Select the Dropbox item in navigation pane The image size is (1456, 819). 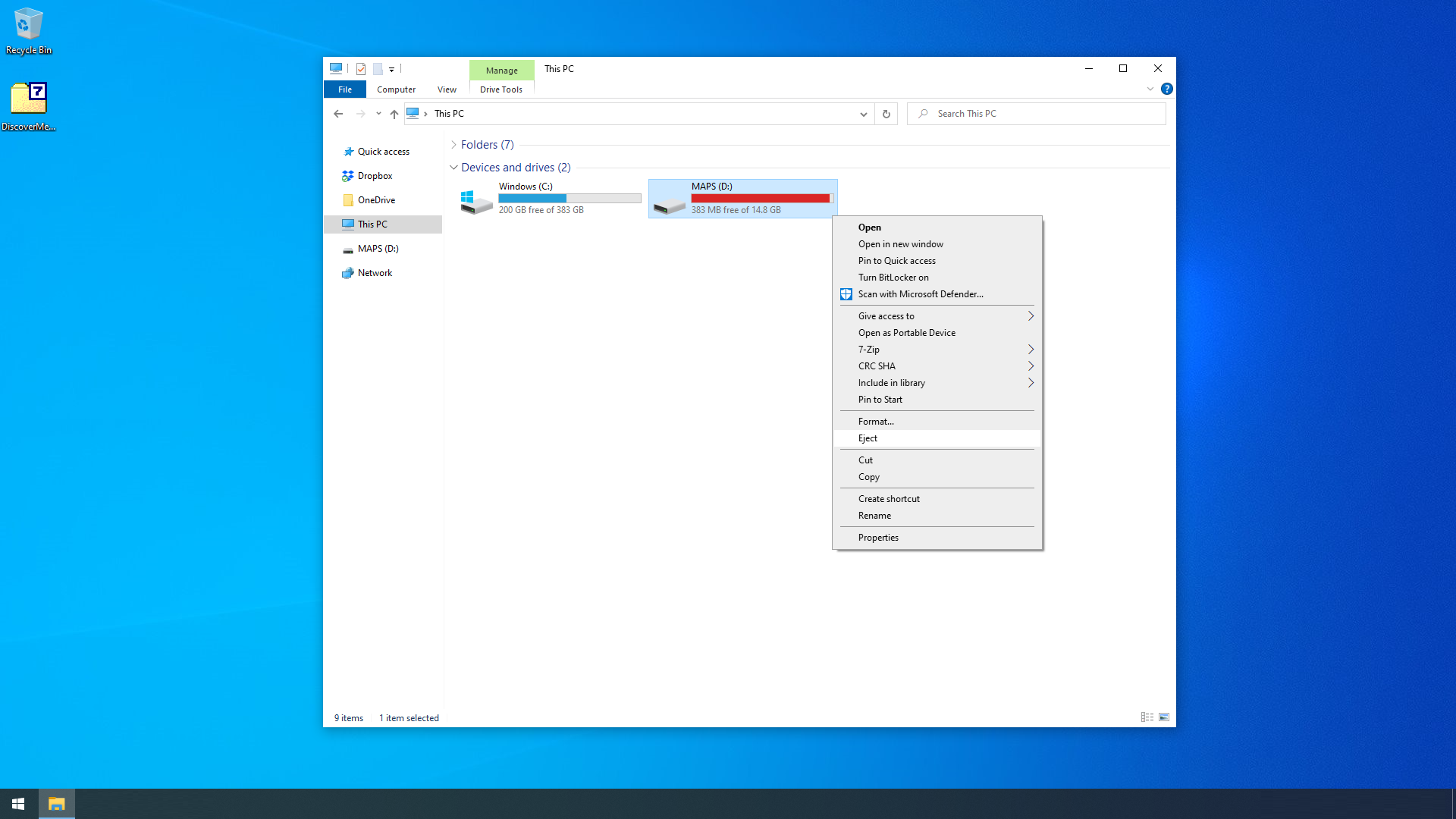[375, 176]
